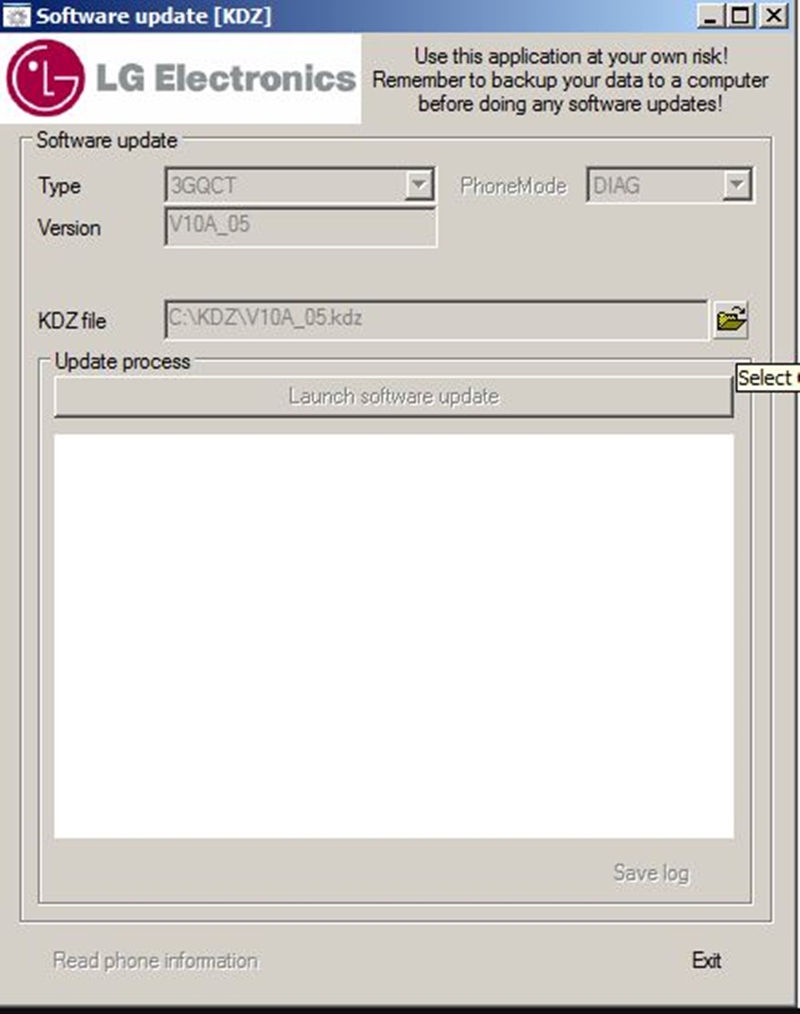Click inside the white update log area
This screenshot has width=800, height=1014.
[x=394, y=636]
